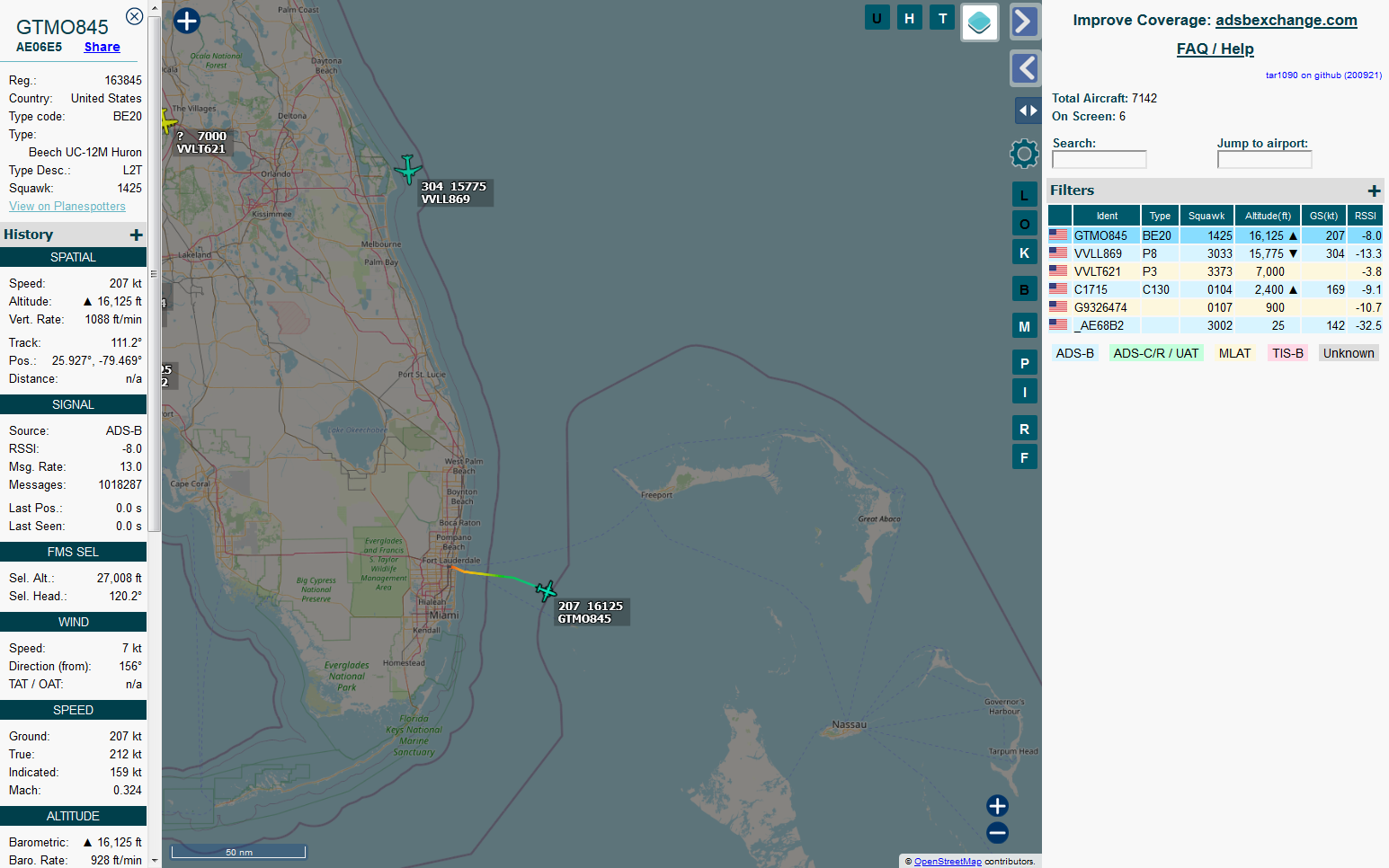Click the OpenStreetMap attribution link

pyautogui.click(x=948, y=861)
